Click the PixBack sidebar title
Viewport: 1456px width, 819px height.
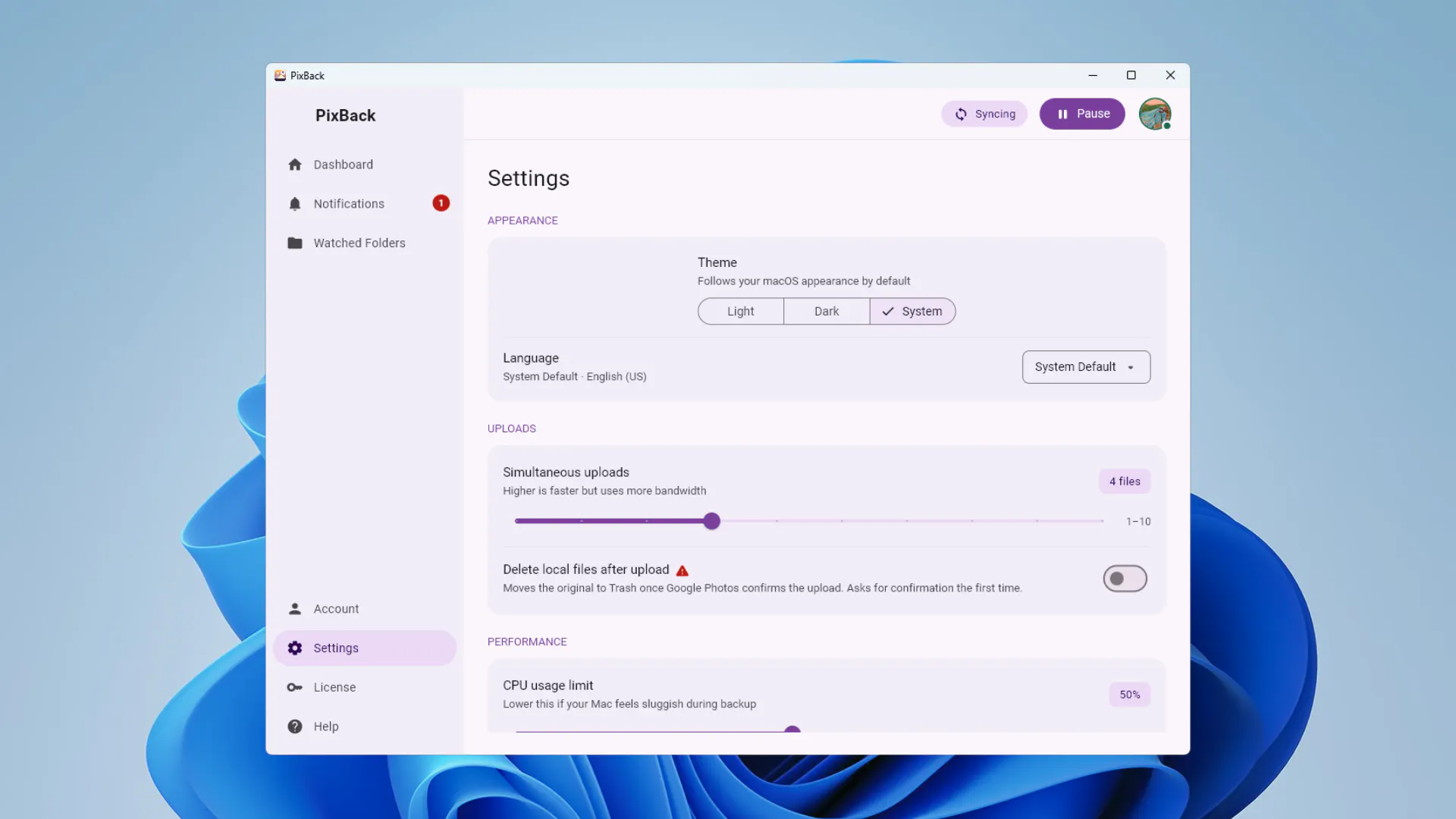coord(345,115)
